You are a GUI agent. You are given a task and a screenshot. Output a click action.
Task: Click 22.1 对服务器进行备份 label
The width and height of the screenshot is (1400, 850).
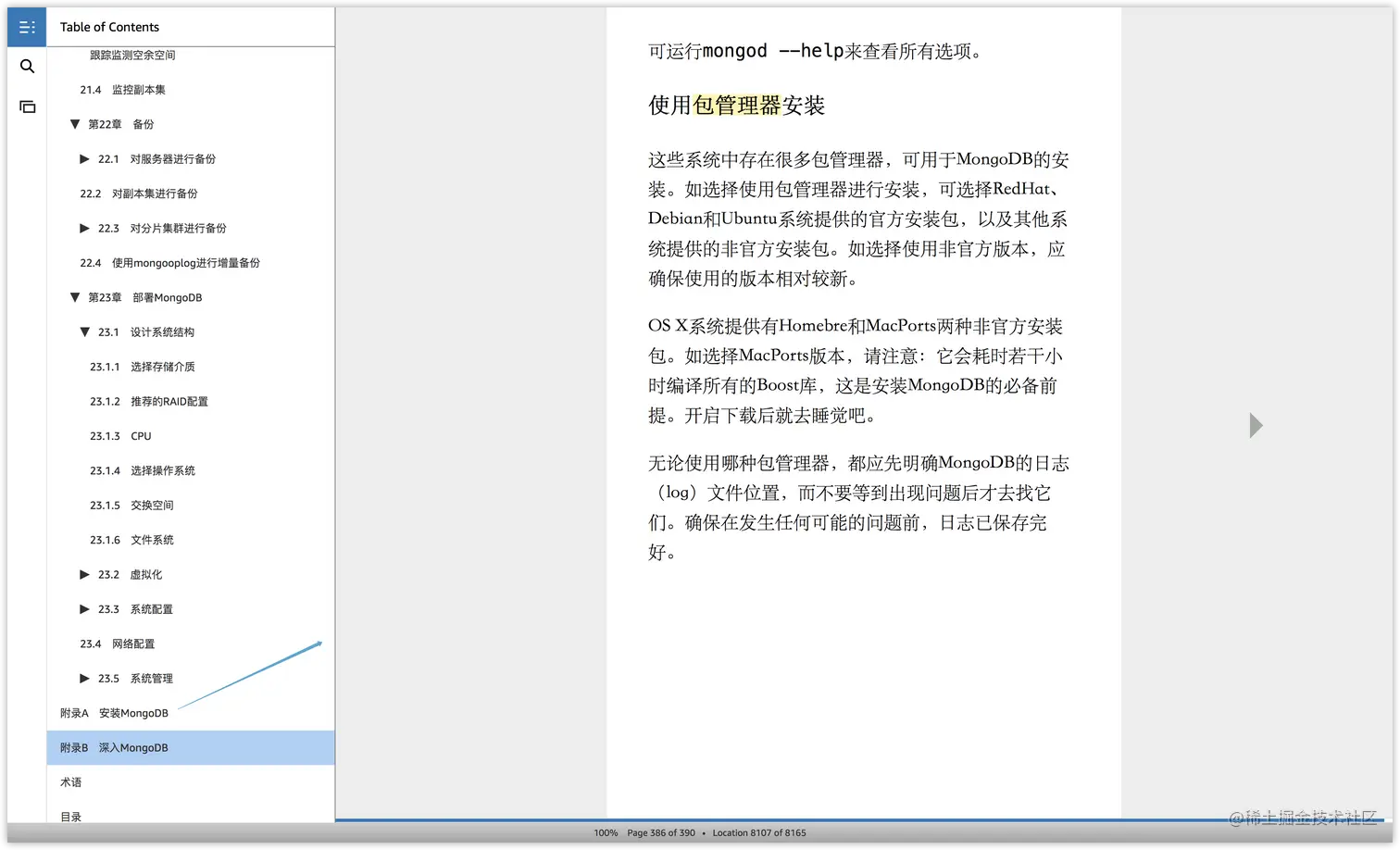click(156, 159)
